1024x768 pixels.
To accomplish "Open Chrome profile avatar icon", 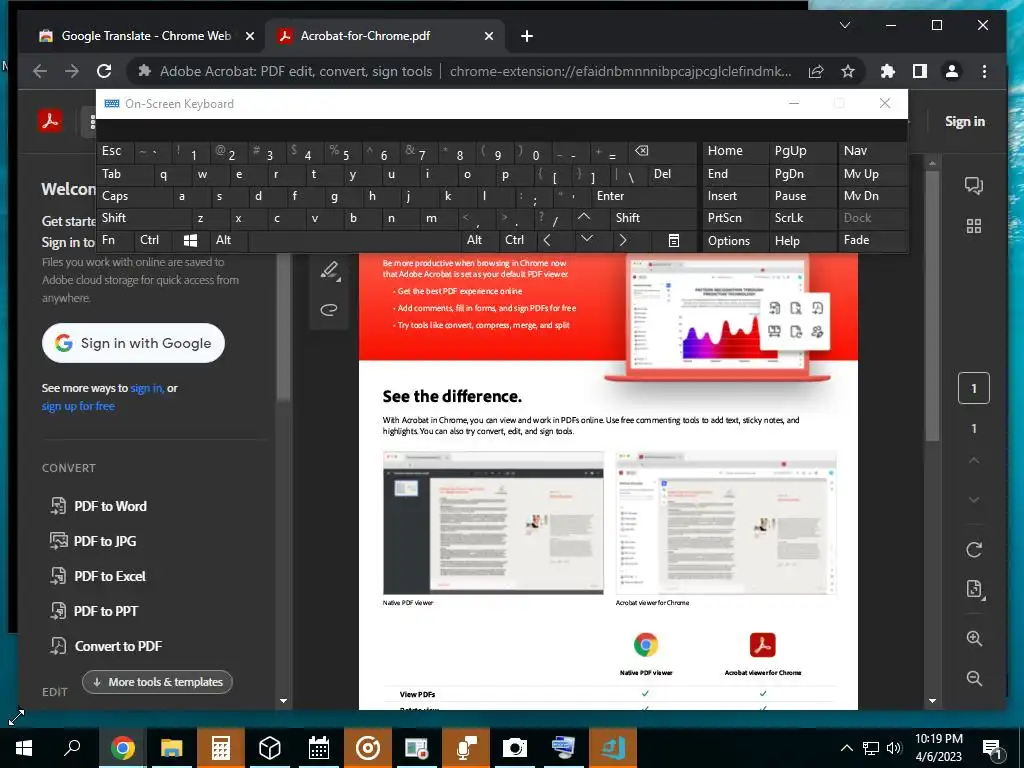I will 952,71.
